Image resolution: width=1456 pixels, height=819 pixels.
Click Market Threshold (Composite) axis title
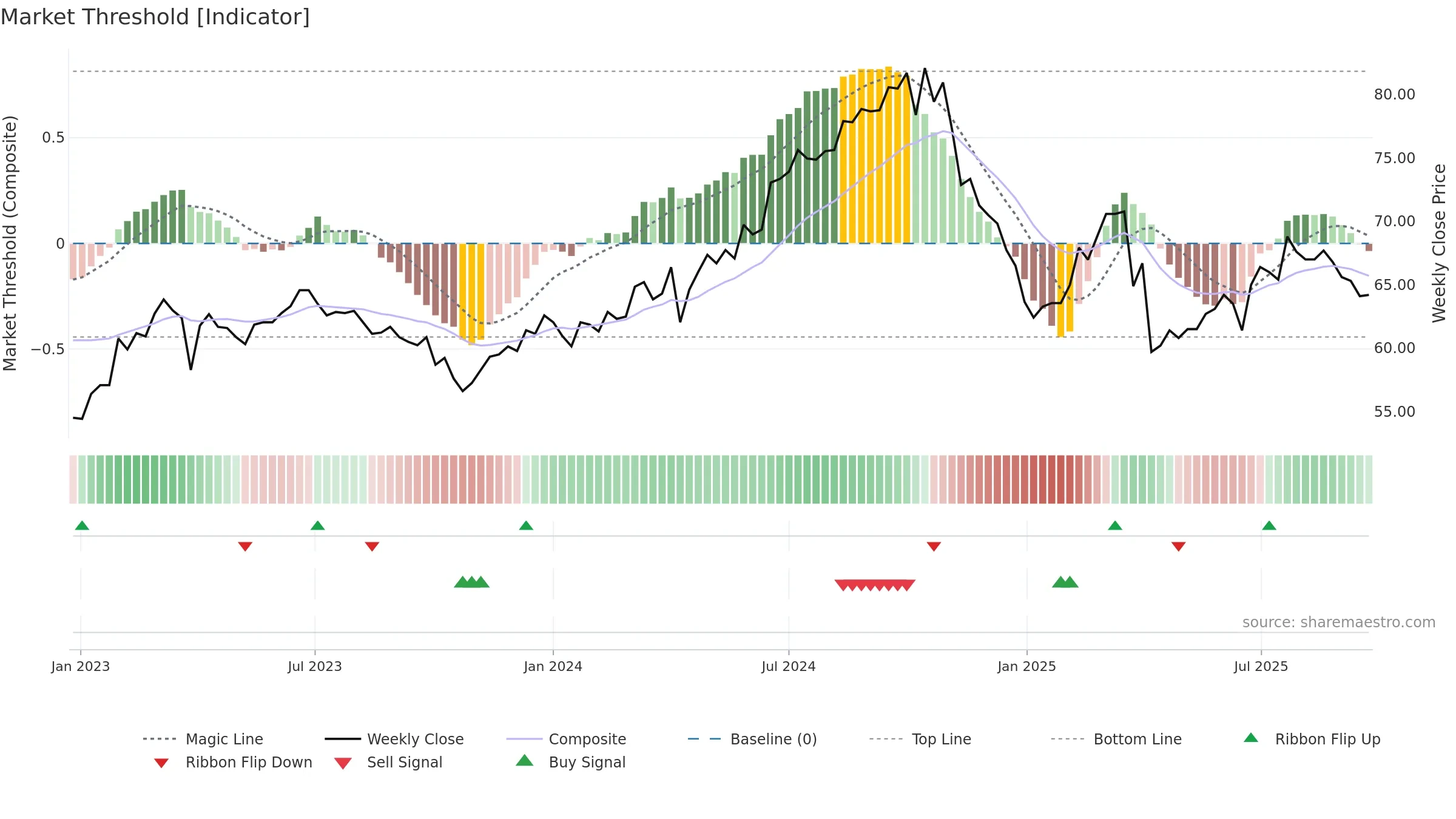(10, 243)
